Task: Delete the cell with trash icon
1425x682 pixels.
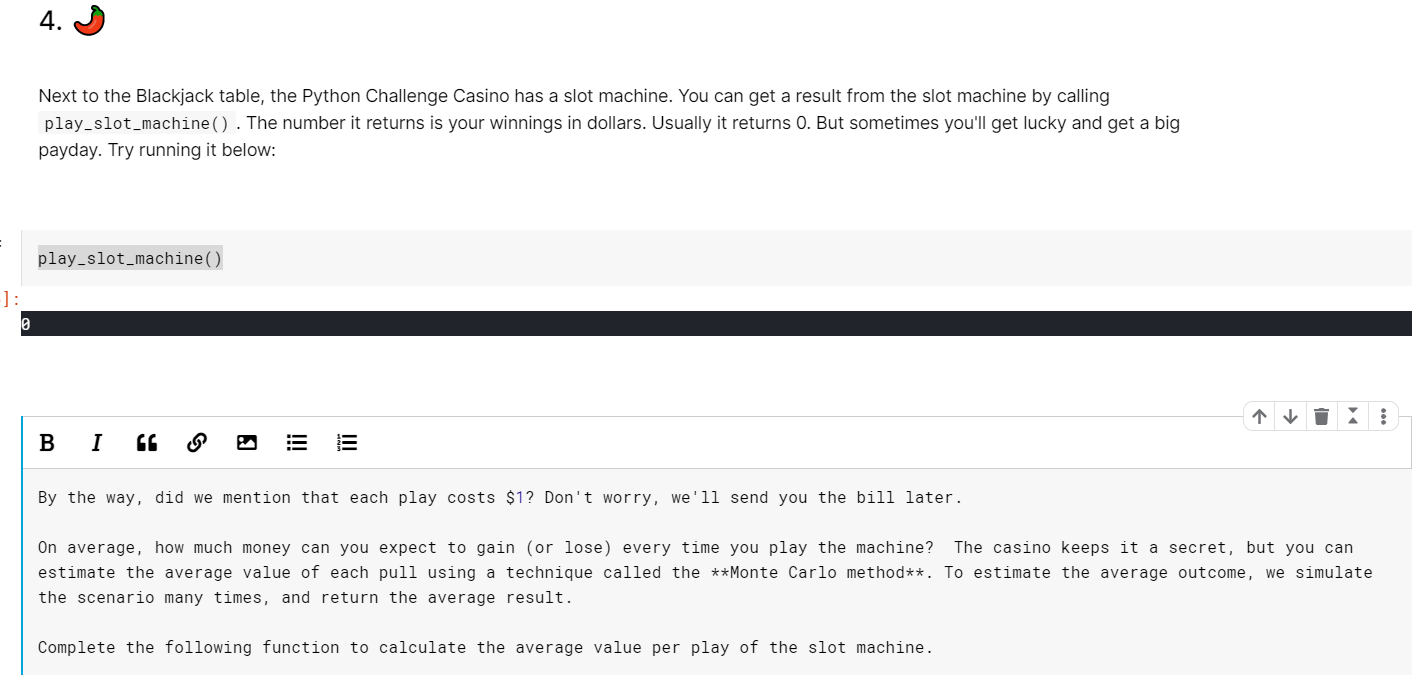Action: [x=1321, y=416]
